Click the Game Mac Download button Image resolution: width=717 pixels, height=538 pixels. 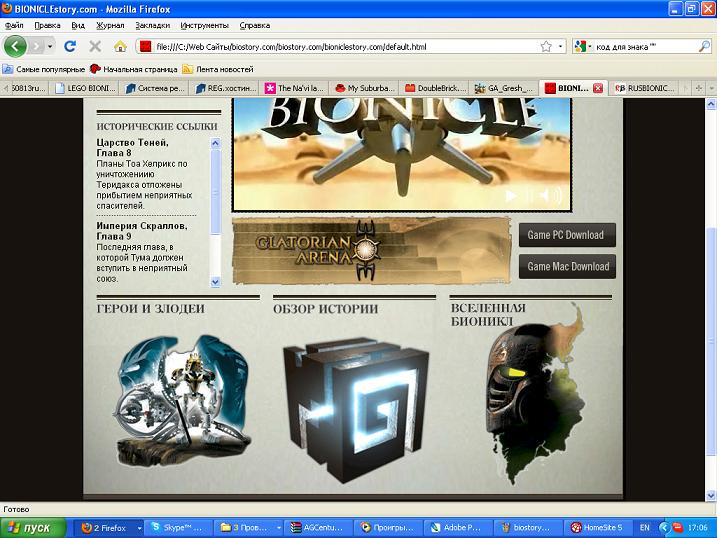(567, 266)
